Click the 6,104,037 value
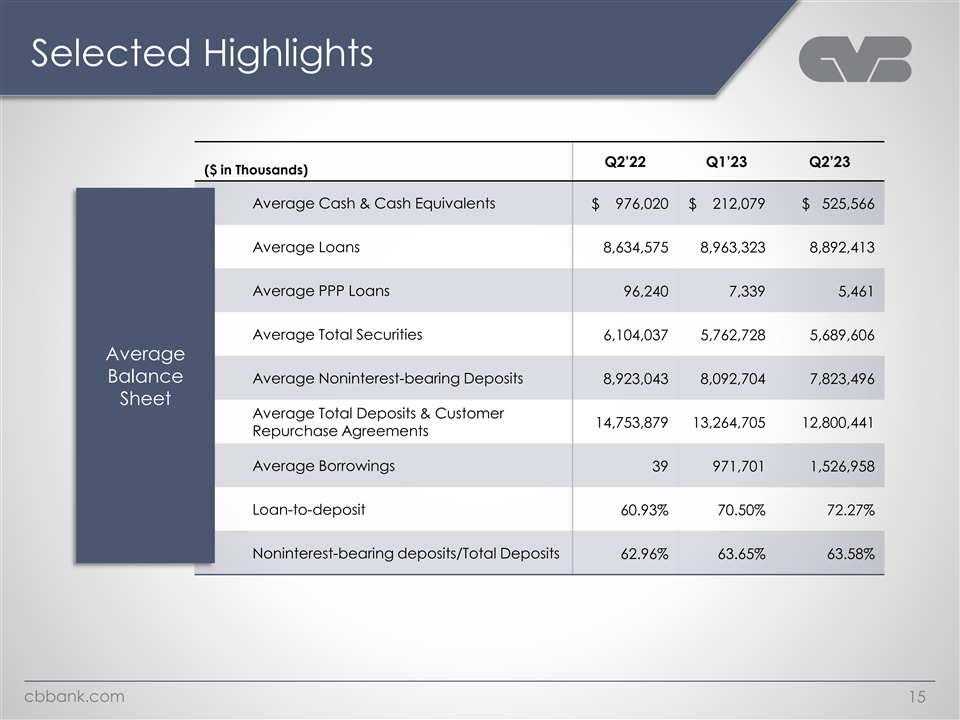960x720 pixels. coord(636,335)
